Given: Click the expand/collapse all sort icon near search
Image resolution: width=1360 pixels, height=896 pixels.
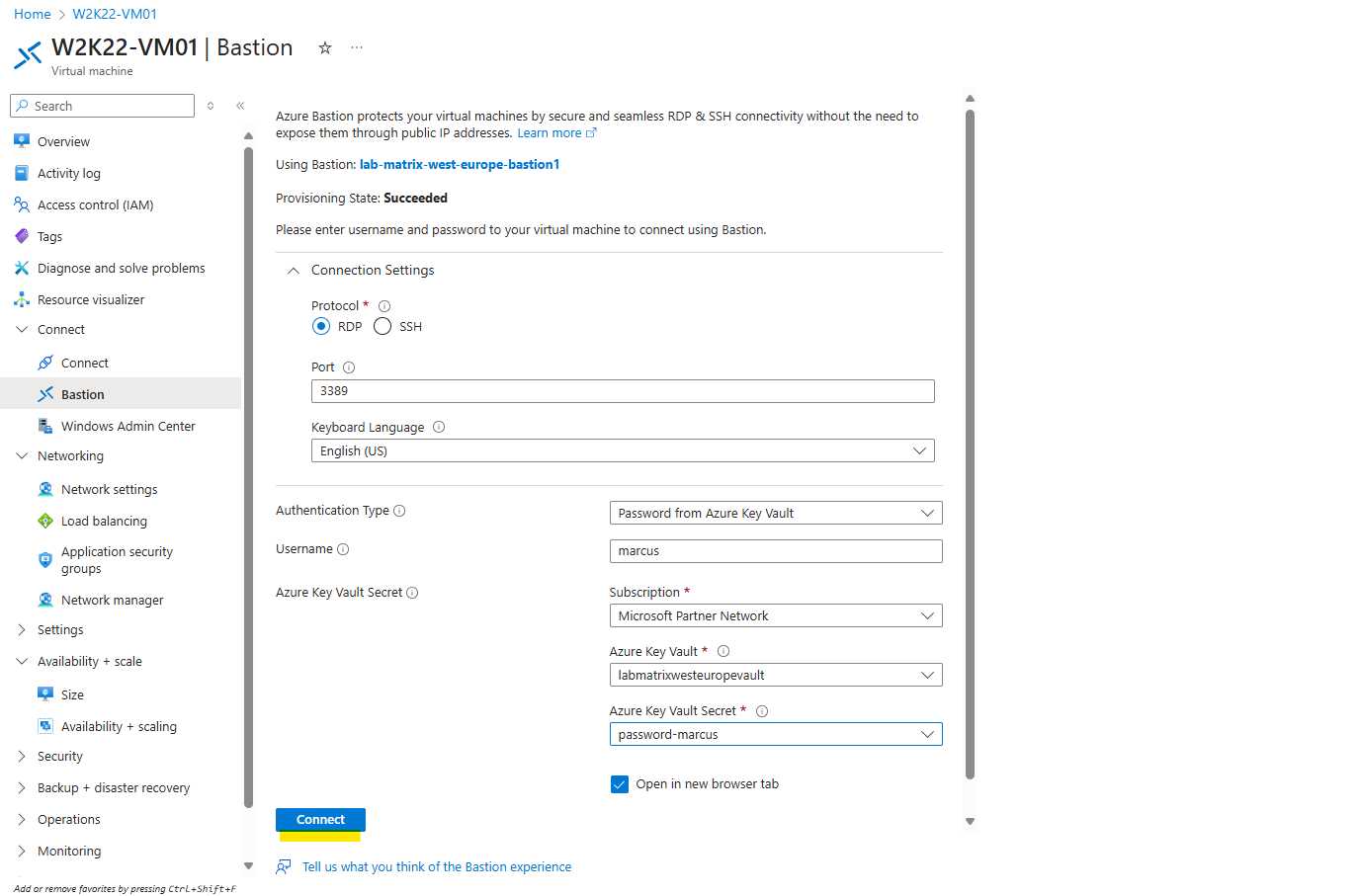Looking at the screenshot, I should [211, 106].
